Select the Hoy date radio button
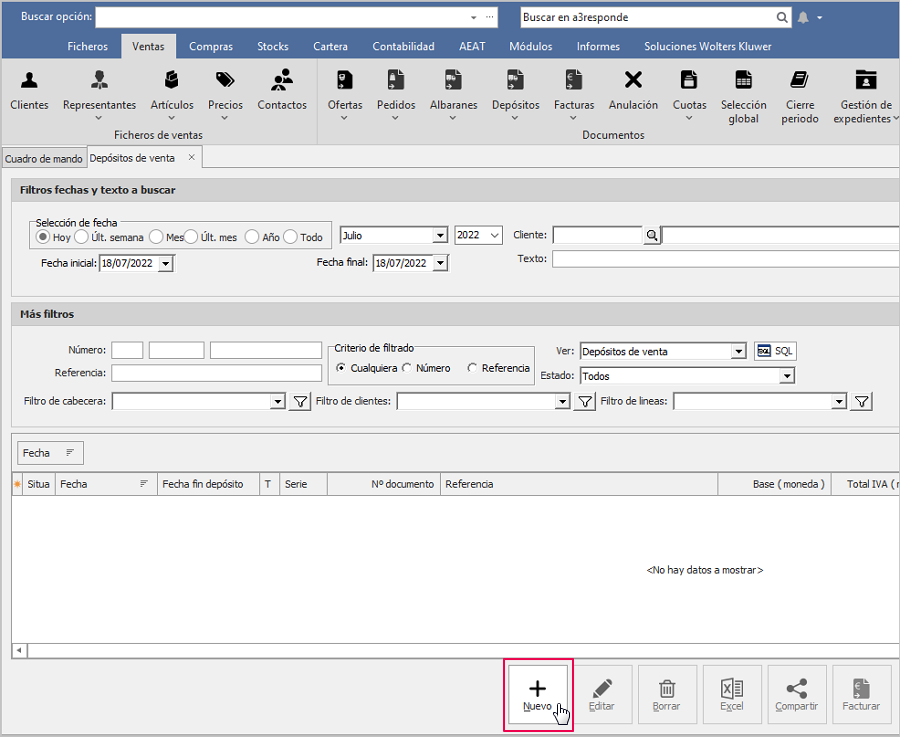This screenshot has width=900, height=737. [42, 236]
